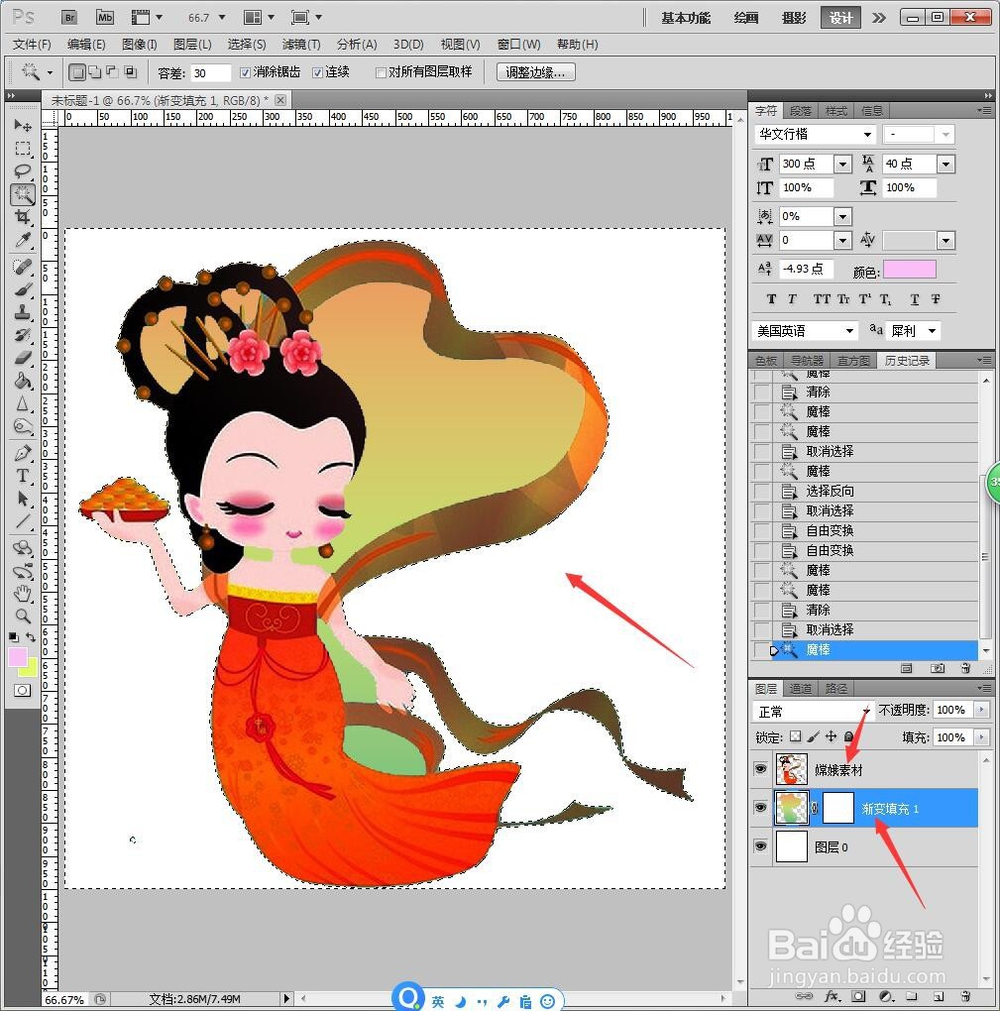This screenshot has height=1011, width=1000.
Task: Select the Spot Healing Brush tool
Action: pyautogui.click(x=23, y=266)
